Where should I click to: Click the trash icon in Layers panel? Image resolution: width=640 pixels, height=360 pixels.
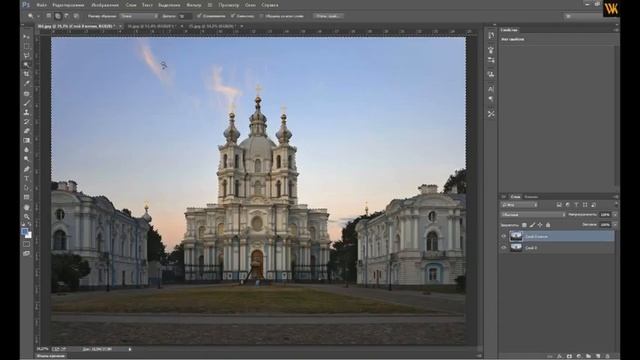click(608, 356)
